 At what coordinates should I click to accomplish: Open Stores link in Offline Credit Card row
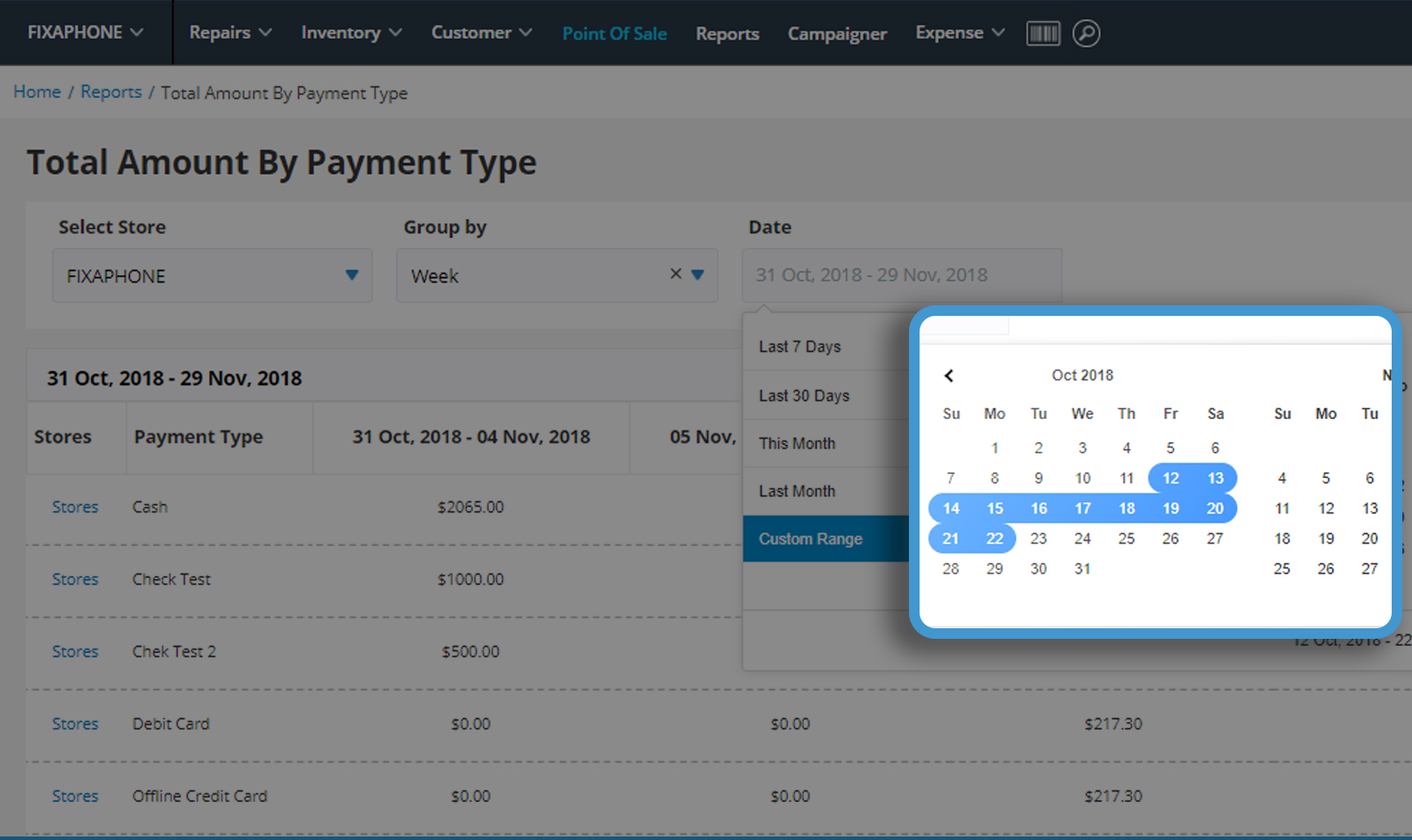pyautogui.click(x=75, y=797)
